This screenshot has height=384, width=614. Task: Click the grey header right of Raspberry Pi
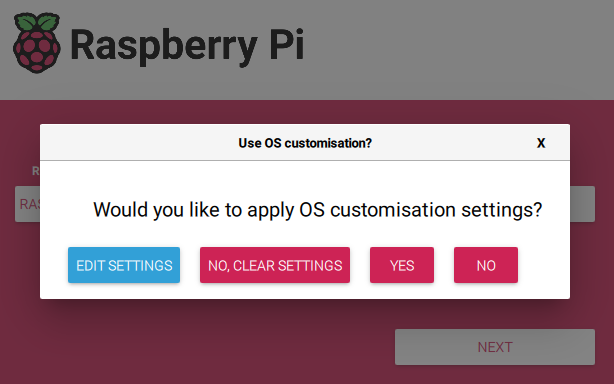pyautogui.click(x=458, y=49)
